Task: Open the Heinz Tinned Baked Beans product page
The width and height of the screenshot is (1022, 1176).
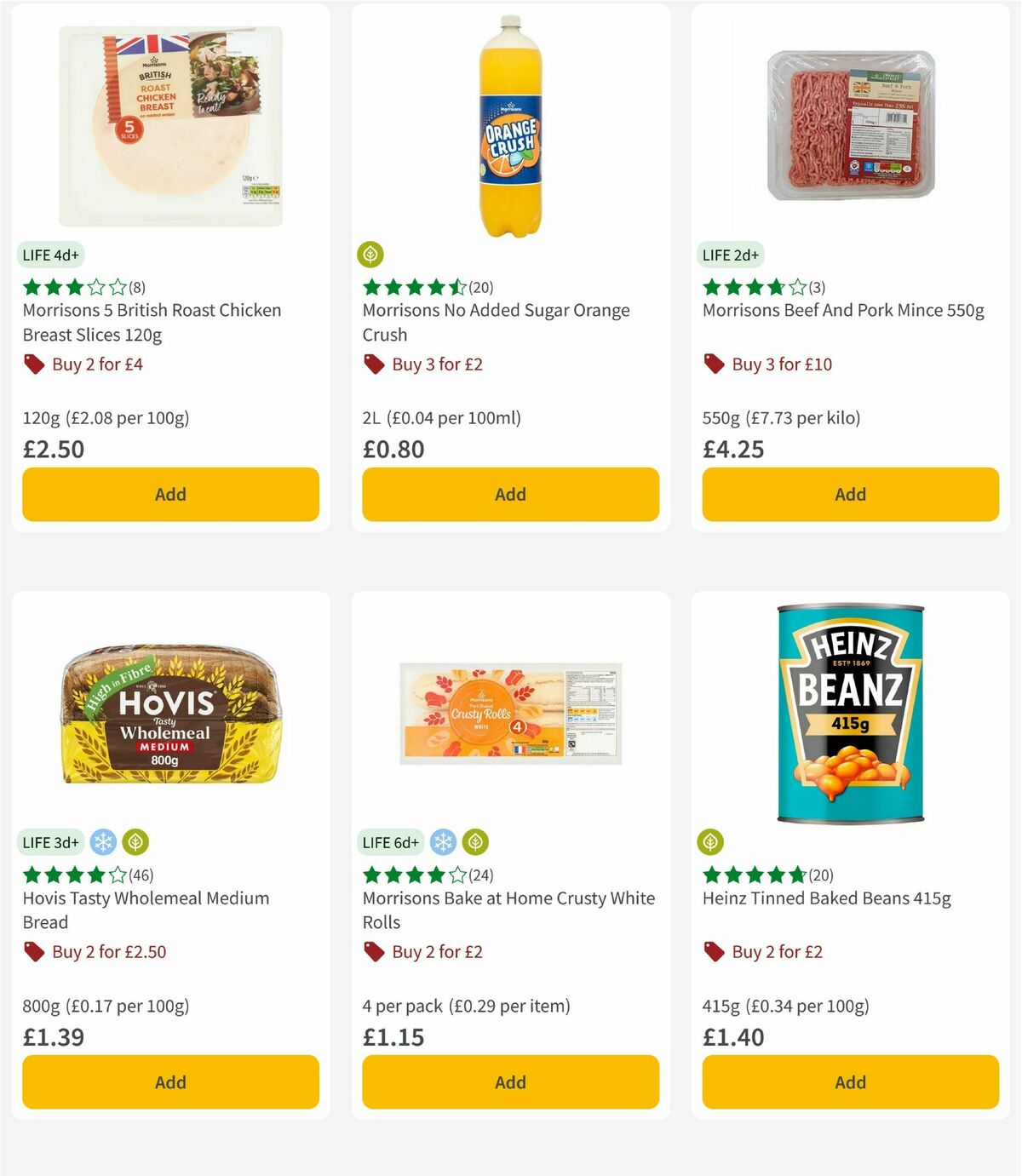Action: pyautogui.click(x=827, y=898)
